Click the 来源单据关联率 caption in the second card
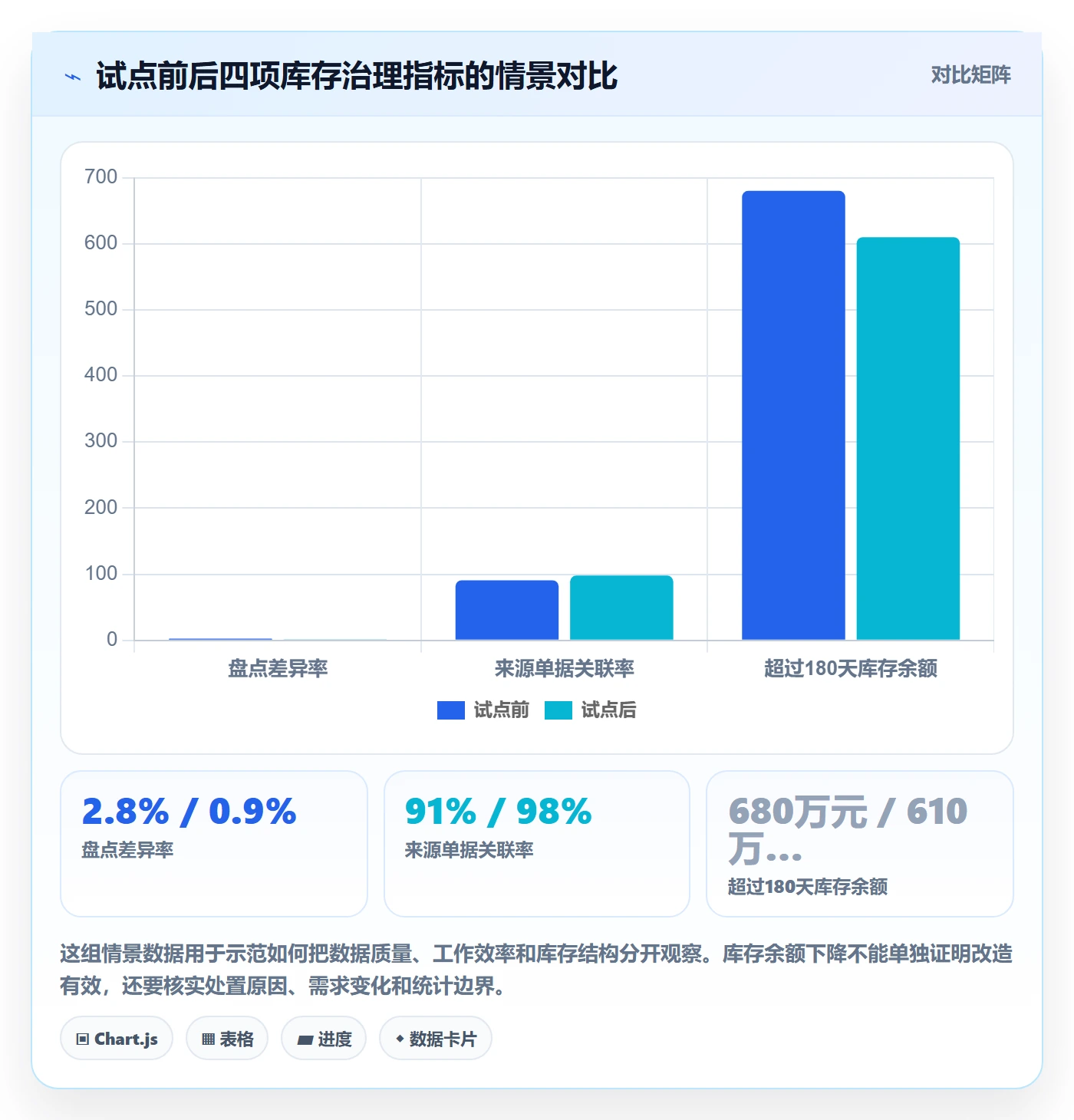The width and height of the screenshot is (1074, 1120). [469, 850]
